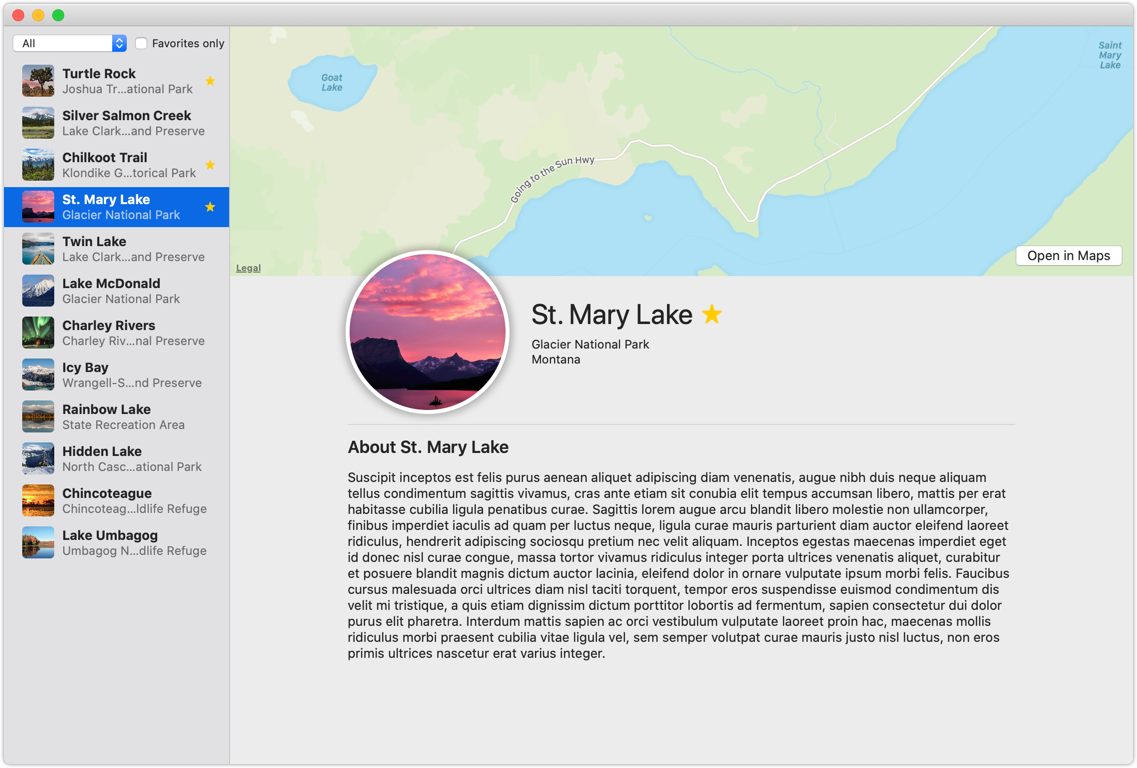Click the circular St. Mary Lake photo
The height and width of the screenshot is (768, 1137).
click(x=428, y=332)
